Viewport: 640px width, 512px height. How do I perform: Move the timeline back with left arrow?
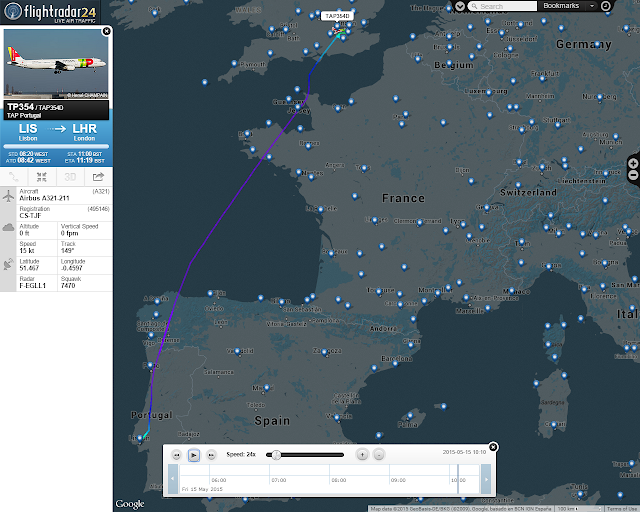[173, 479]
